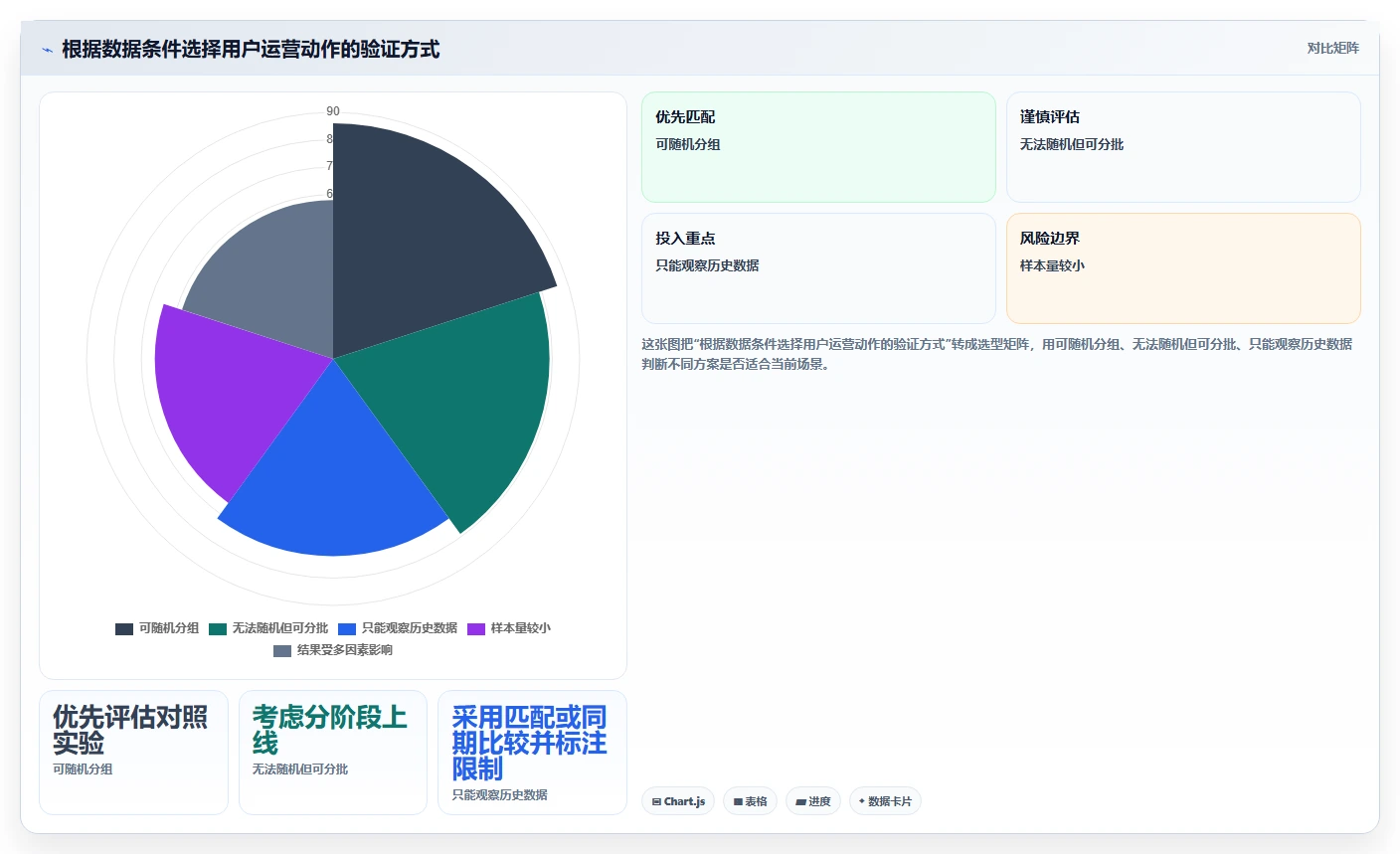Click the description paragraph starting 这张图把
1400x854 pixels.
997,354
